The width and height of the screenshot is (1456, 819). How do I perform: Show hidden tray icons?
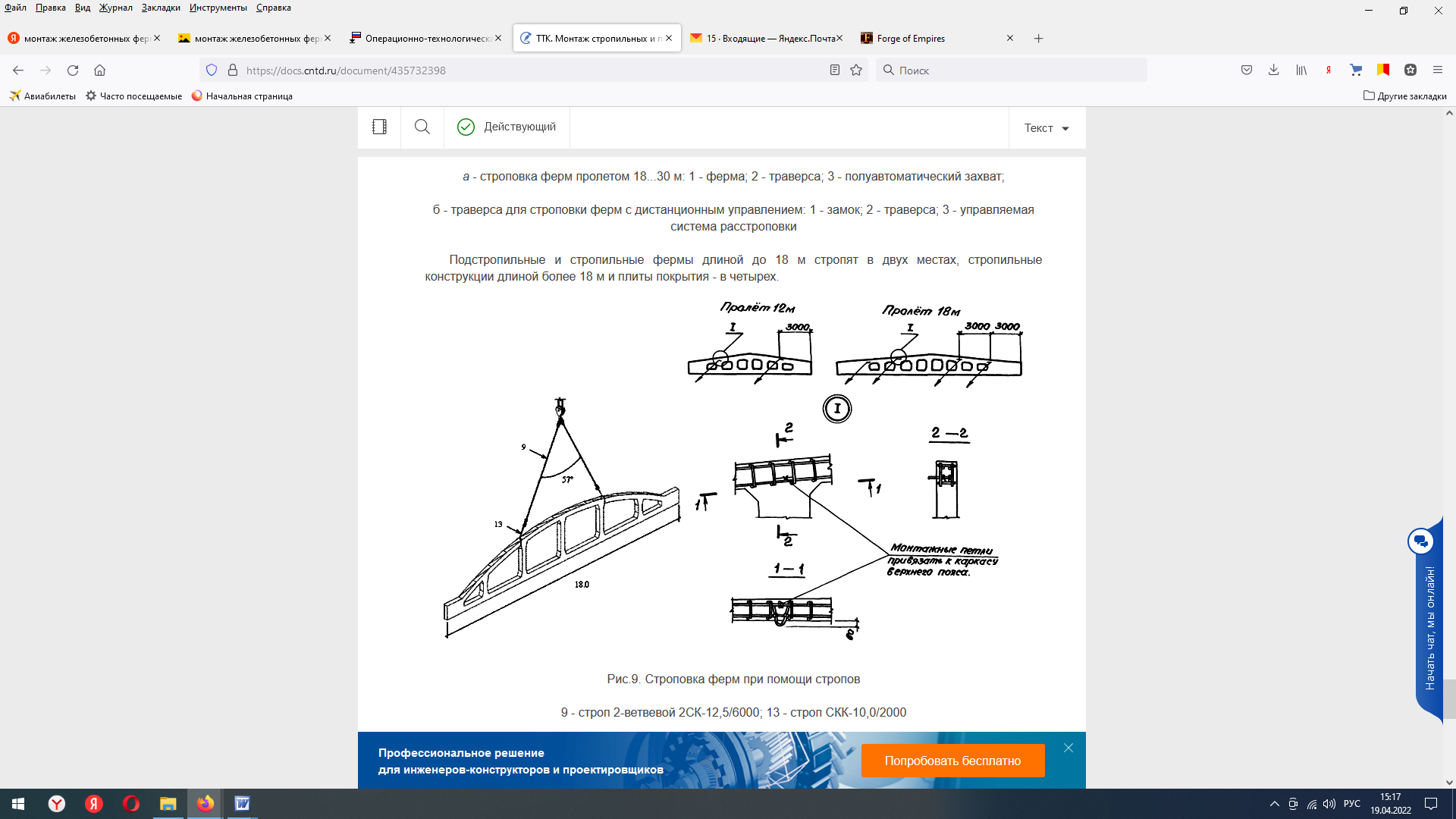point(1275,804)
